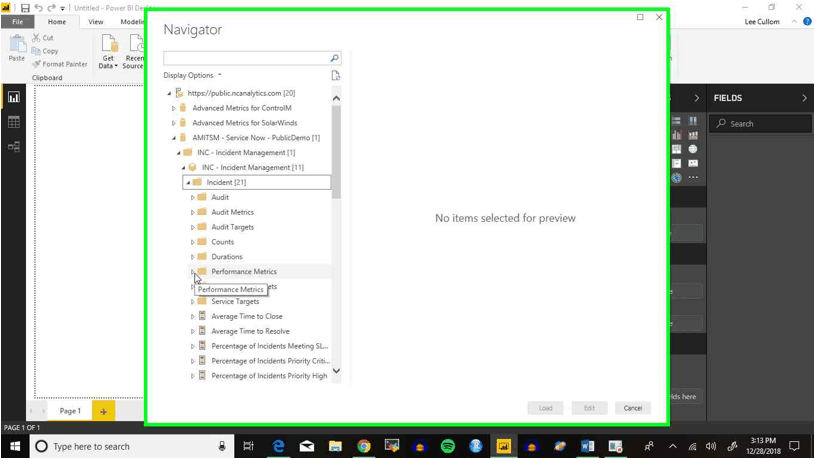Open the quick access toolbar customize dropdown

[x=62, y=8]
